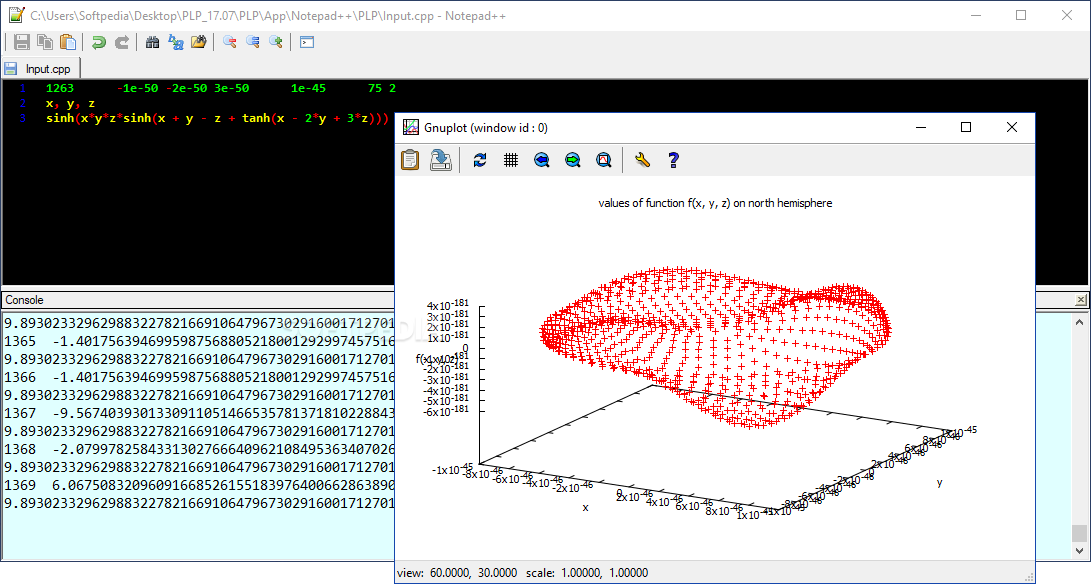Autoscale the Gnuplot graph

click(604, 160)
